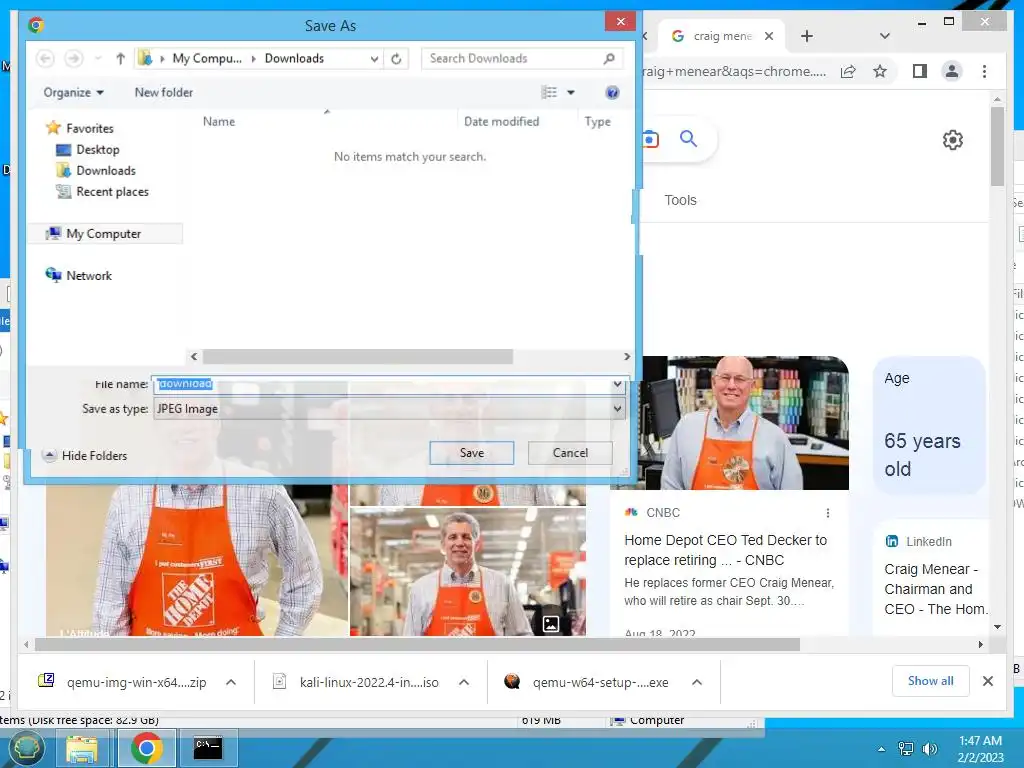
Task: Open Google quick settings gear
Action: (x=953, y=140)
